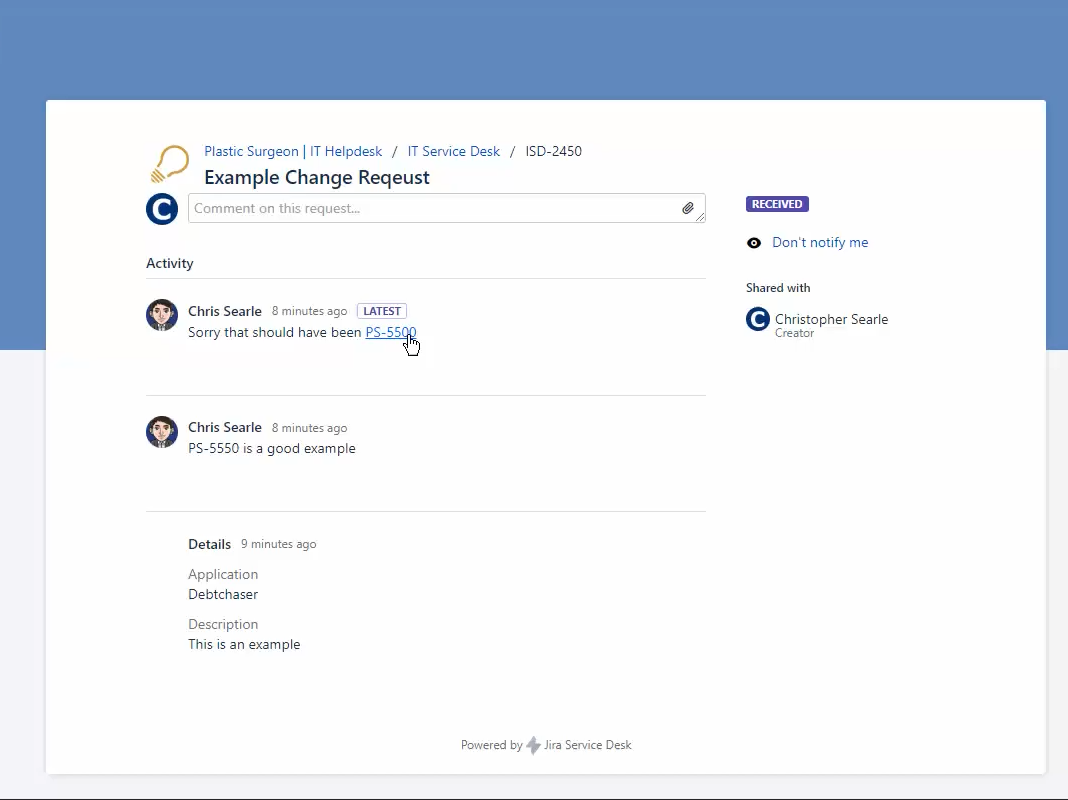Click the Creator role label
Viewport: 1068px width, 800px height.
(794, 333)
